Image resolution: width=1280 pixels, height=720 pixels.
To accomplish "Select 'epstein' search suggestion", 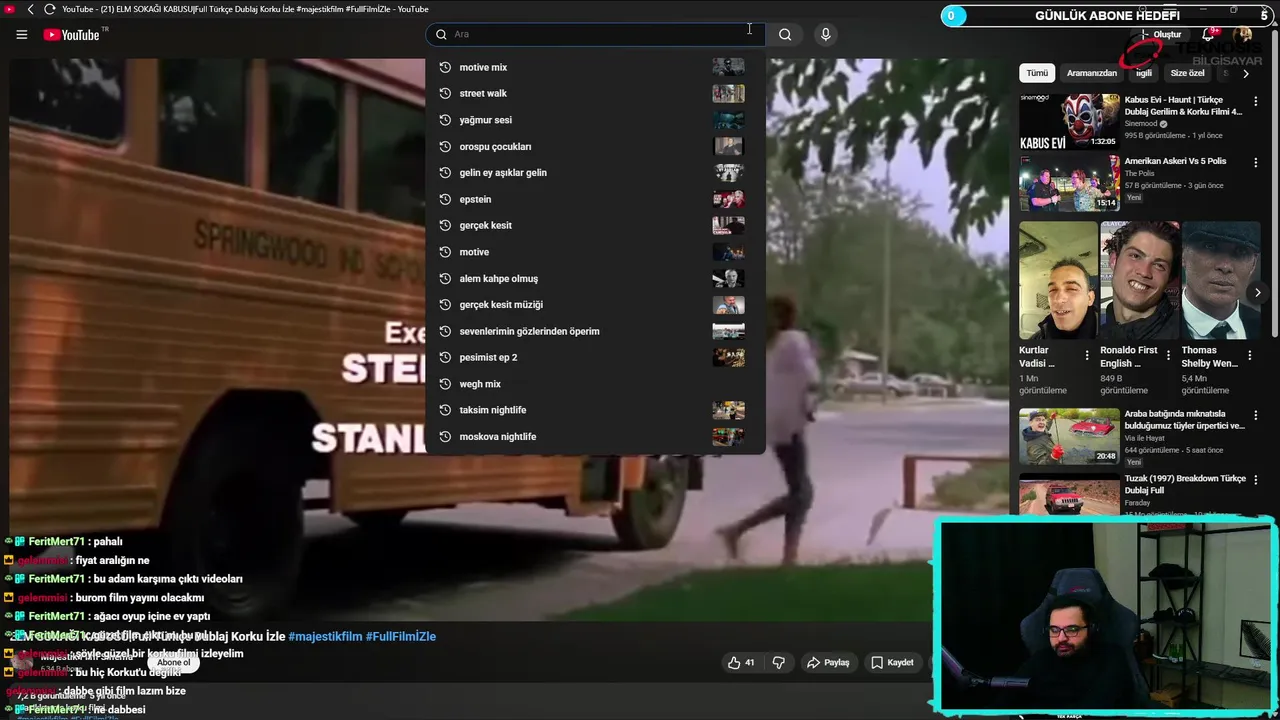I will click(x=595, y=199).
